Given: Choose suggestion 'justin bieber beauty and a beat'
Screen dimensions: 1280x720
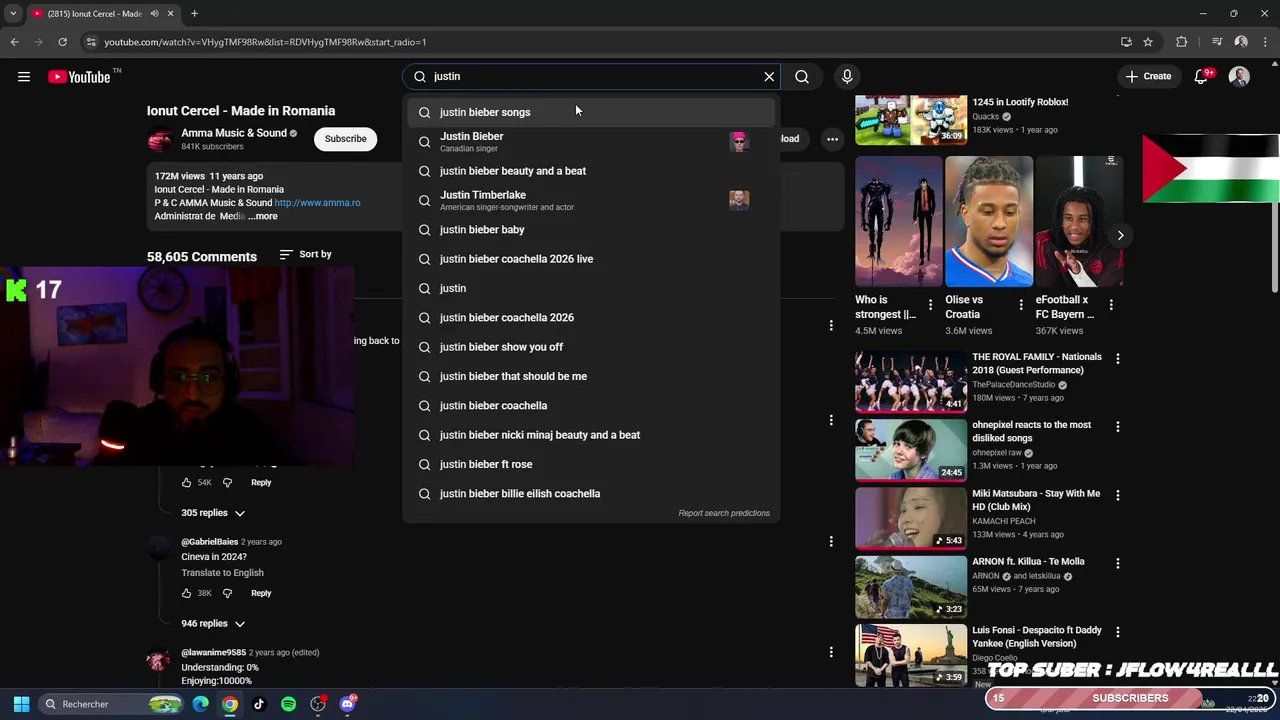Looking at the screenshot, I should pyautogui.click(x=591, y=171).
